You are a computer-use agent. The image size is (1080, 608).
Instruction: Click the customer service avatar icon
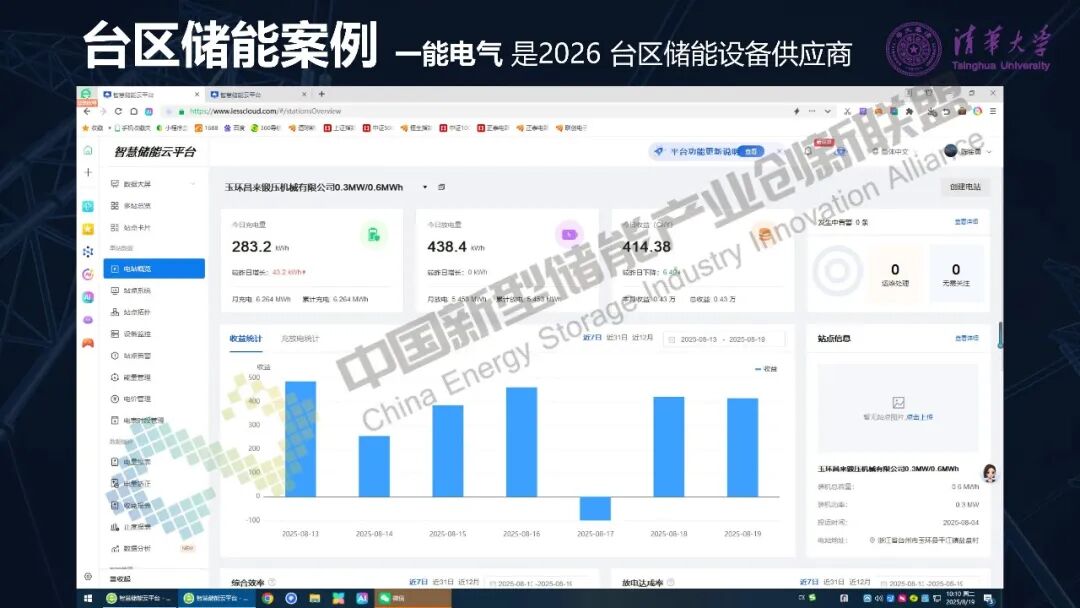(x=990, y=473)
